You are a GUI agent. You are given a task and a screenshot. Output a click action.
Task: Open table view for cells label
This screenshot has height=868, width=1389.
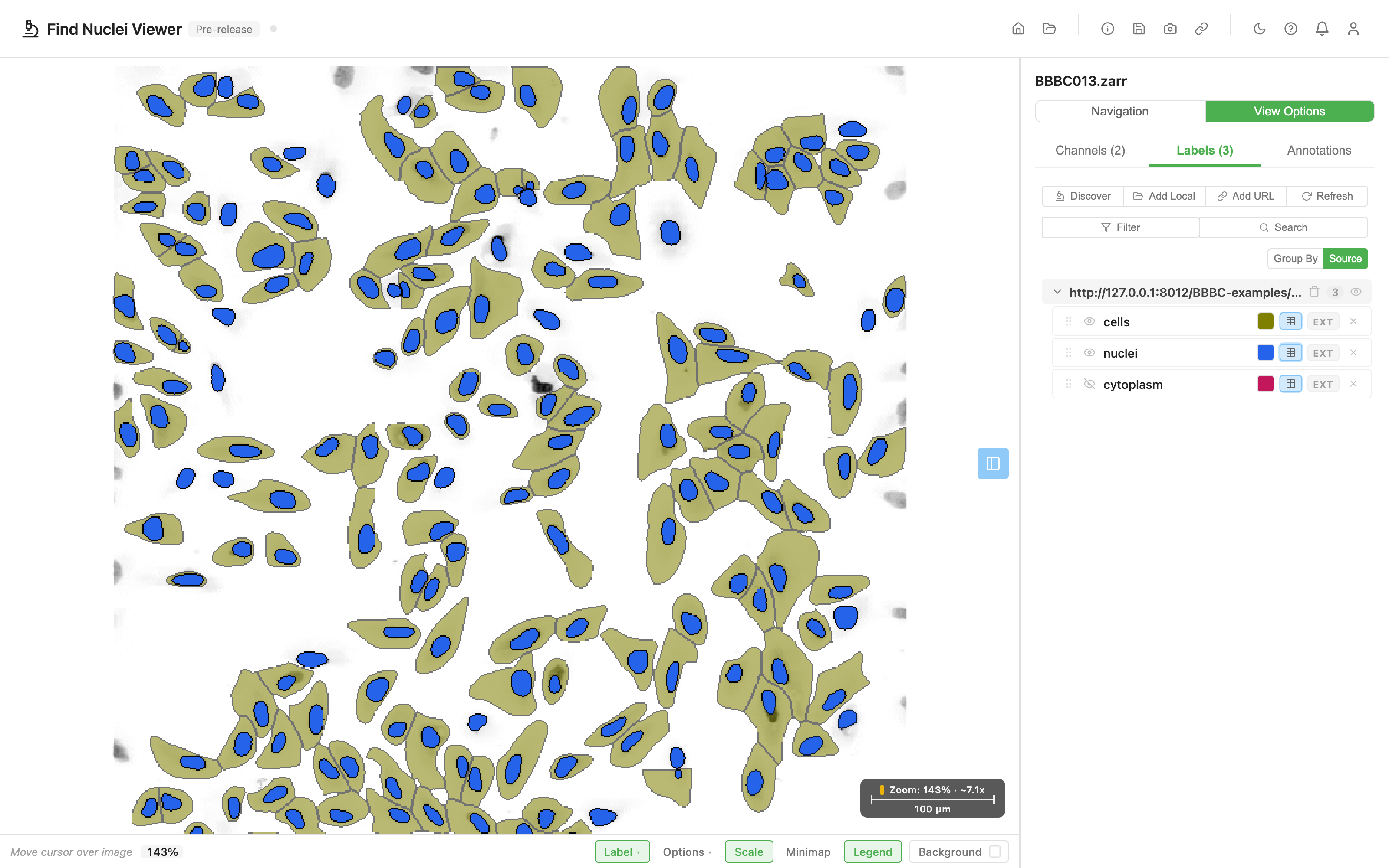pyautogui.click(x=1290, y=322)
